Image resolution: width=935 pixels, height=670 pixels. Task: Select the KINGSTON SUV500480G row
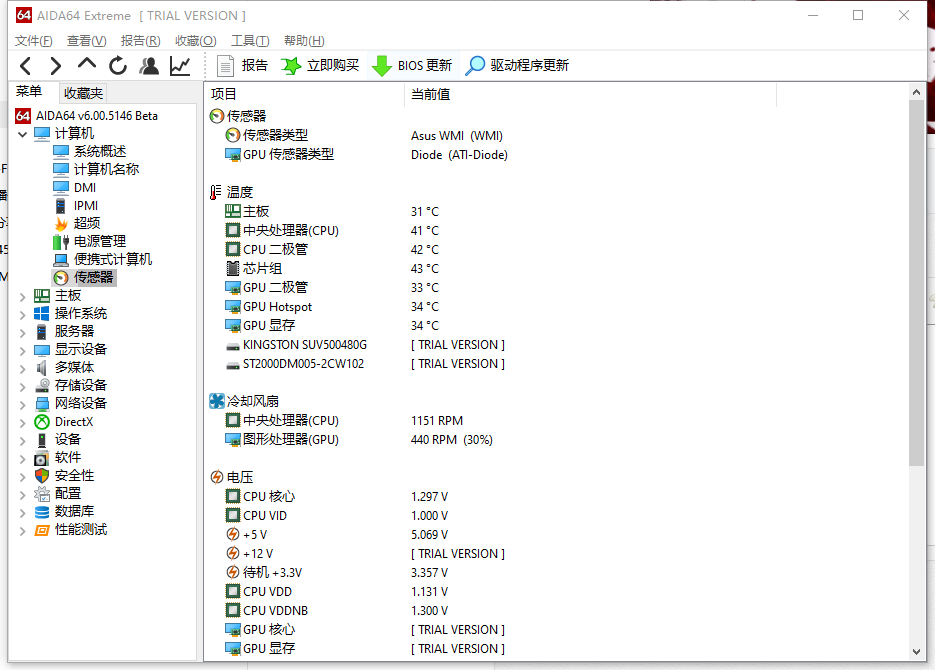(556, 345)
